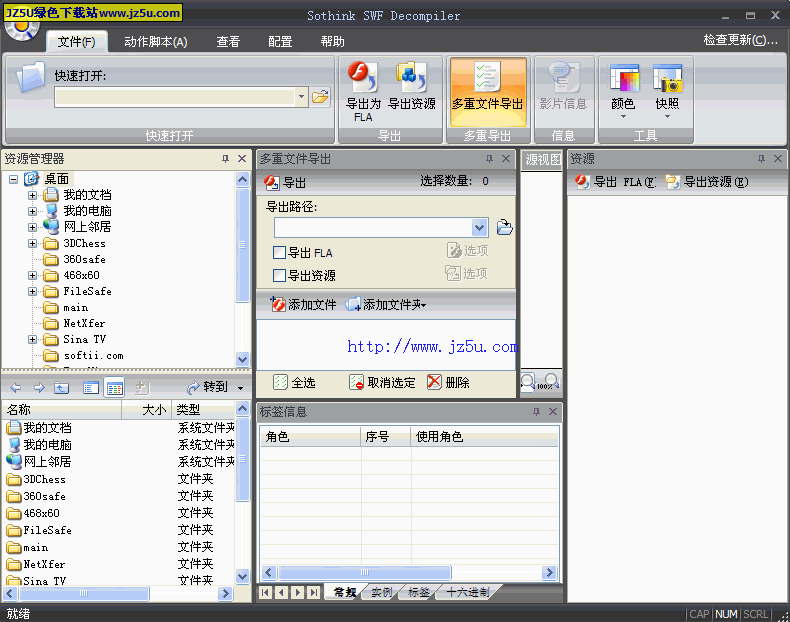790x622 pixels.
Task: Click the Name (名称) column header
Action: tap(61, 410)
